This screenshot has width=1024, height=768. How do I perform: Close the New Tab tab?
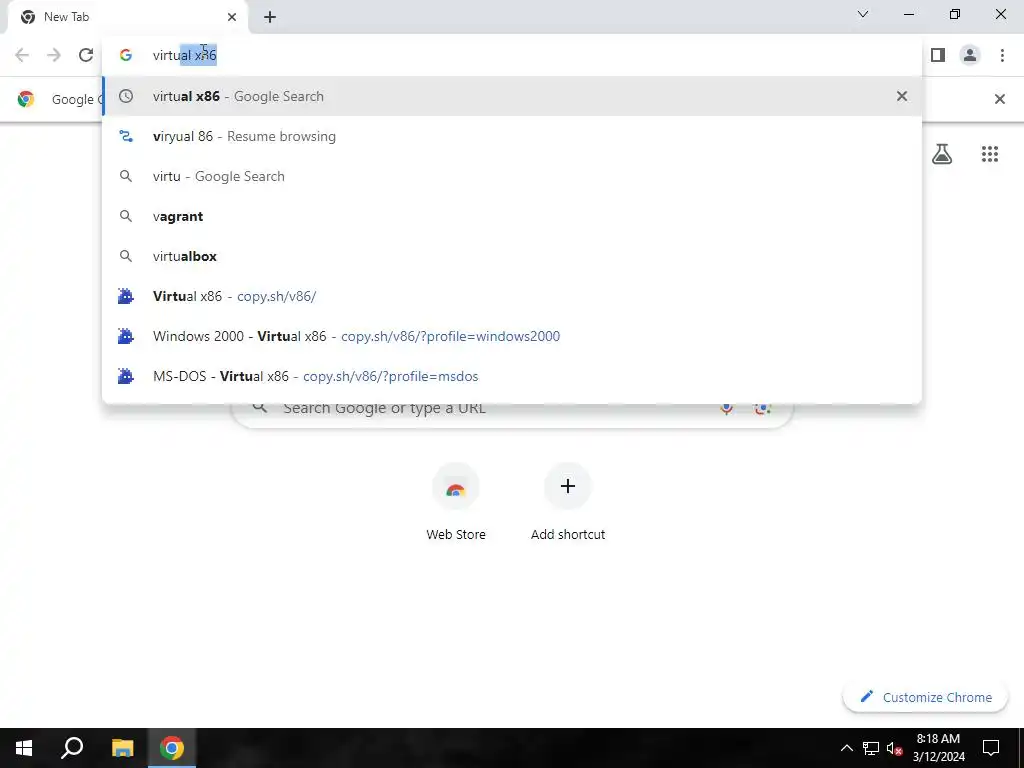pyautogui.click(x=232, y=17)
